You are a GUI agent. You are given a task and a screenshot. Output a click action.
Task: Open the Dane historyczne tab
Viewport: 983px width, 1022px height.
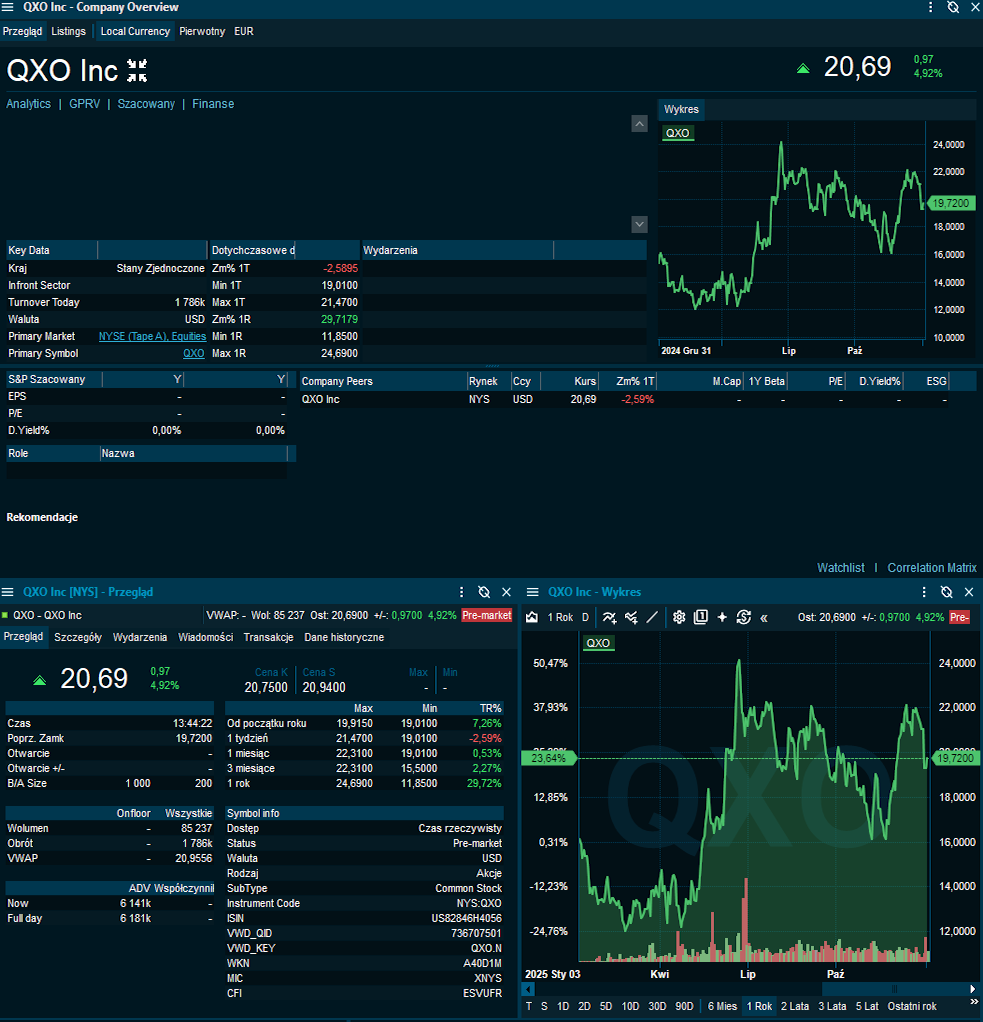pyautogui.click(x=343, y=637)
